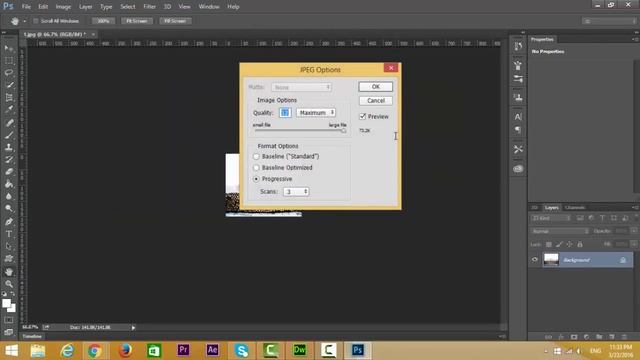Expand the status bar info arrow

click(133, 327)
